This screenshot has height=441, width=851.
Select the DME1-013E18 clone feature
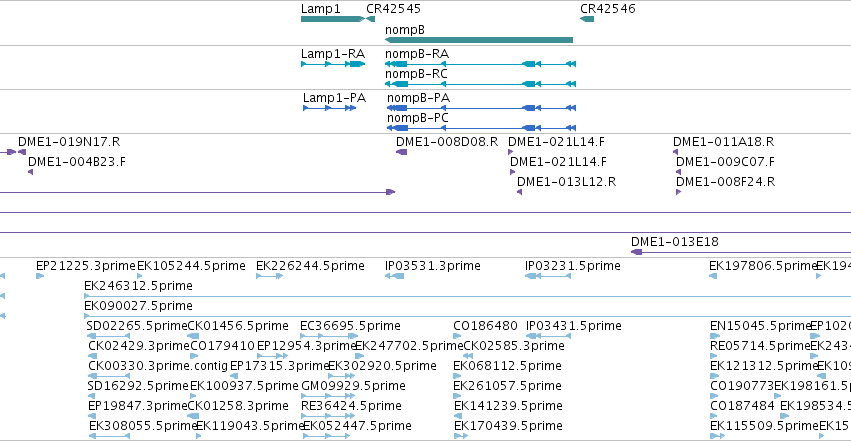coord(741,252)
